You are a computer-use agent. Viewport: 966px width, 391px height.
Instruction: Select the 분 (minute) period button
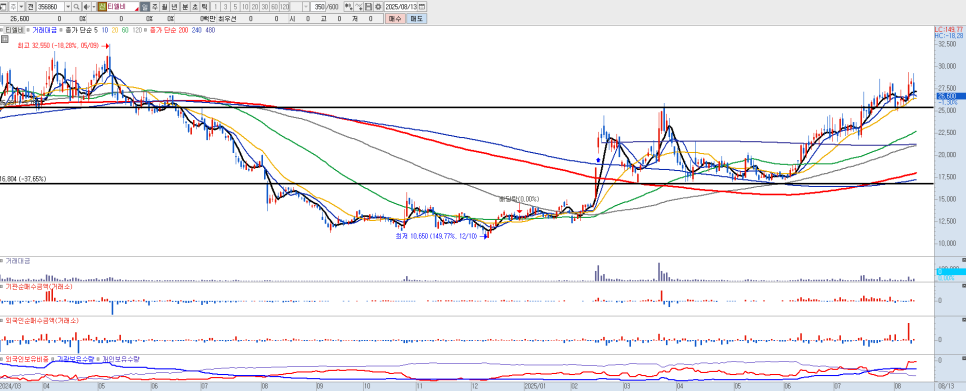click(x=185, y=6)
